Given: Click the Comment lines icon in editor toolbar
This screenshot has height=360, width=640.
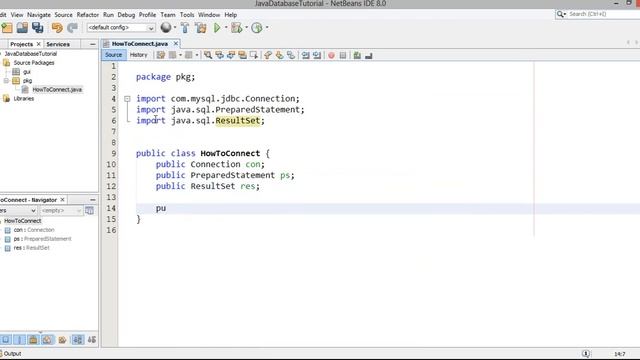Looking at the screenshot, I should tap(357, 55).
